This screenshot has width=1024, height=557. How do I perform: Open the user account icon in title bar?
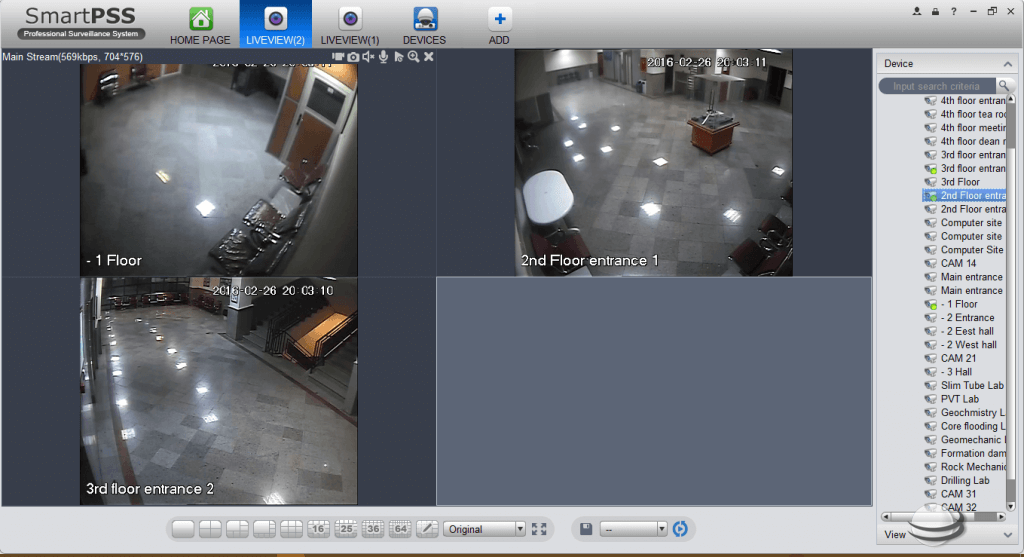click(917, 11)
